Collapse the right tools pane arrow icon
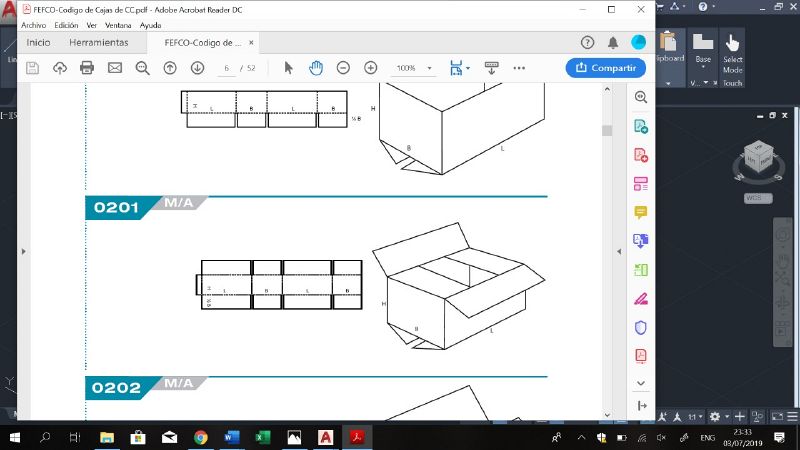The width and height of the screenshot is (800, 450). coord(642,406)
